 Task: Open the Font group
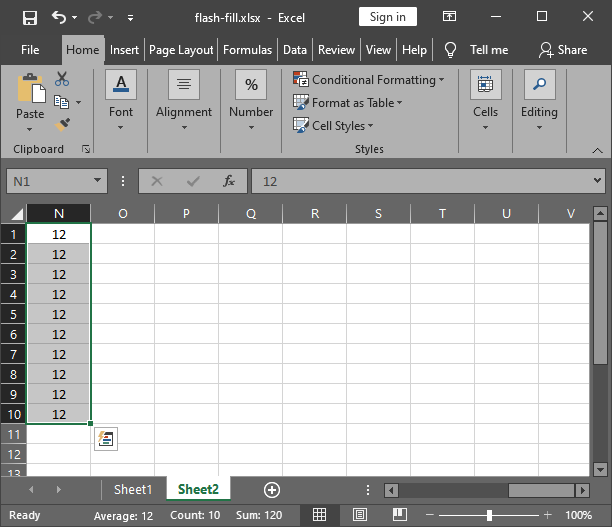[121, 101]
